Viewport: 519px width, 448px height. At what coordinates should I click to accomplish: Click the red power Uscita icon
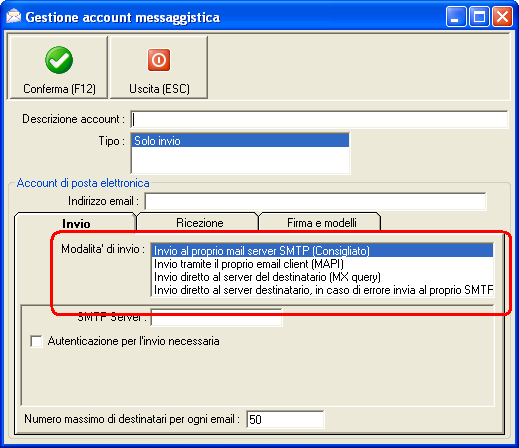159,60
